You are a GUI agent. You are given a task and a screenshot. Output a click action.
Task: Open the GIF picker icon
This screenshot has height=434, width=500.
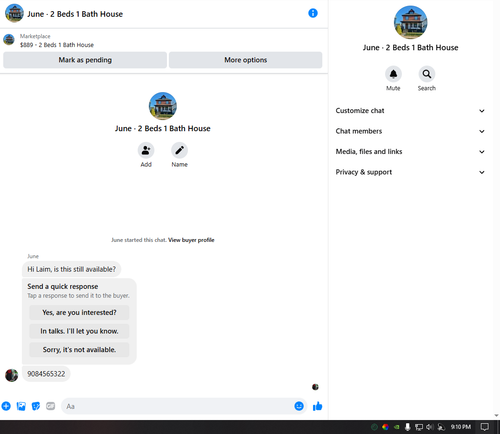[50, 406]
